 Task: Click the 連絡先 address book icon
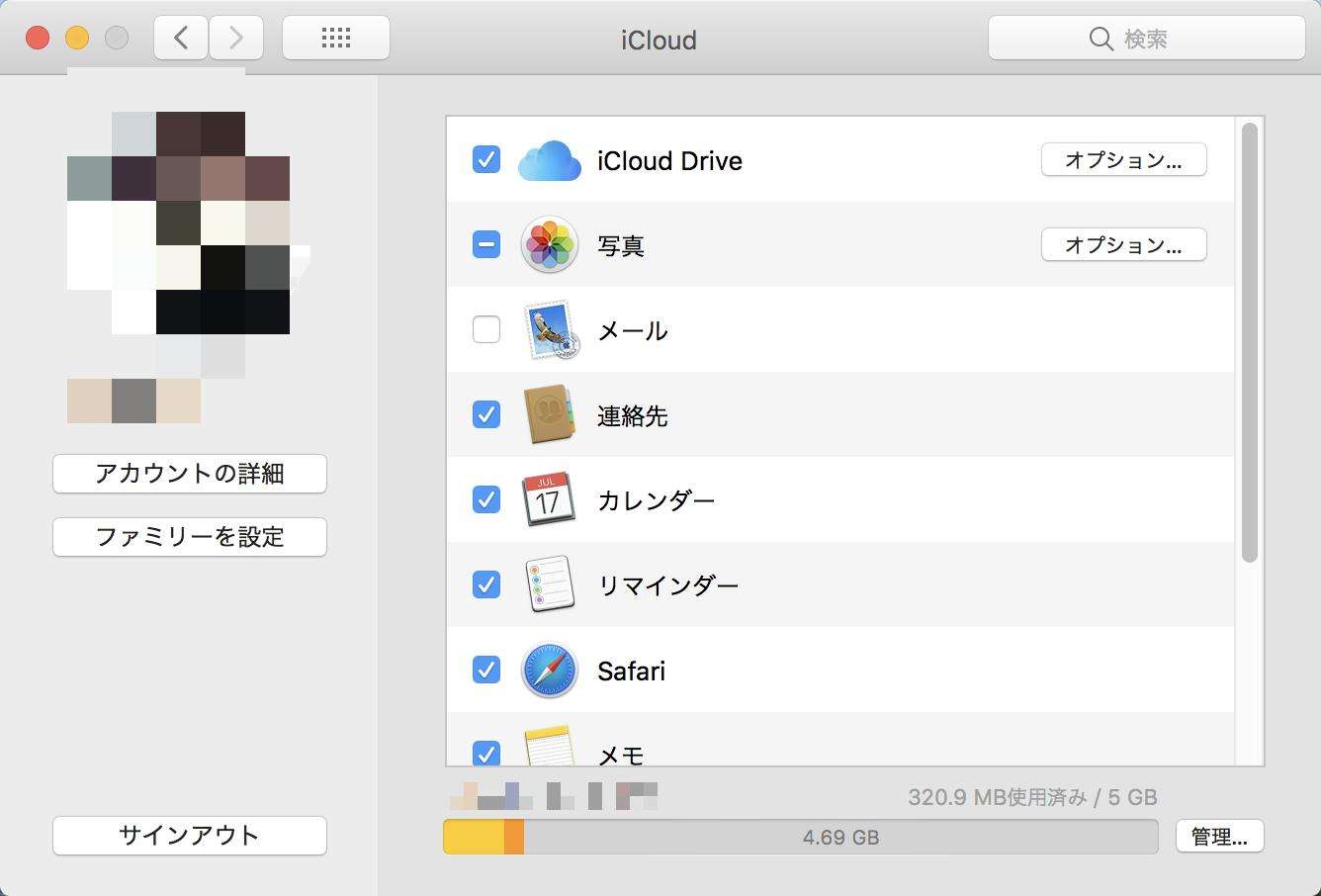(x=550, y=414)
